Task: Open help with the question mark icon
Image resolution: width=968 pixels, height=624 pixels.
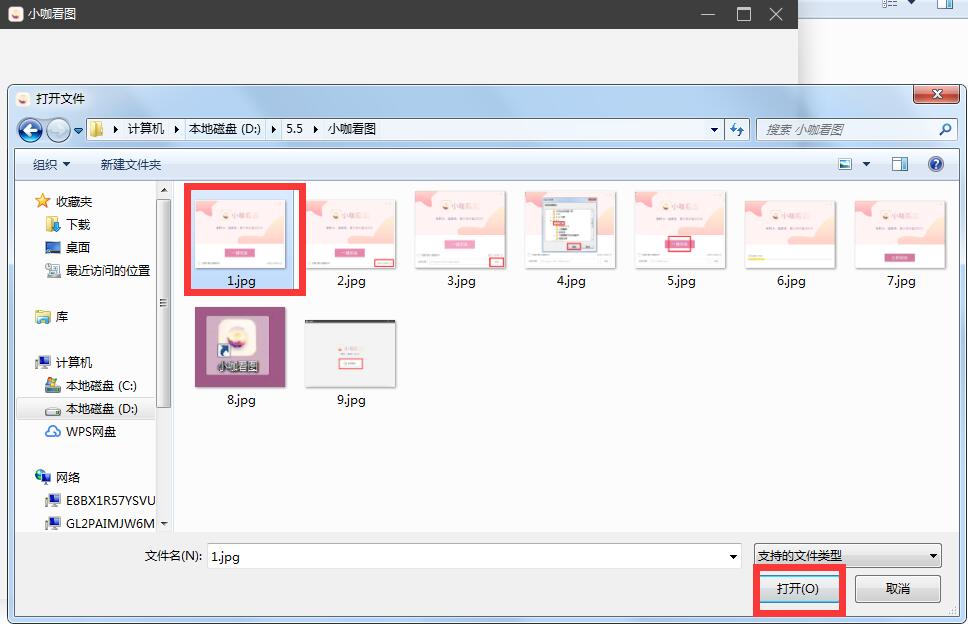Action: pyautogui.click(x=935, y=164)
